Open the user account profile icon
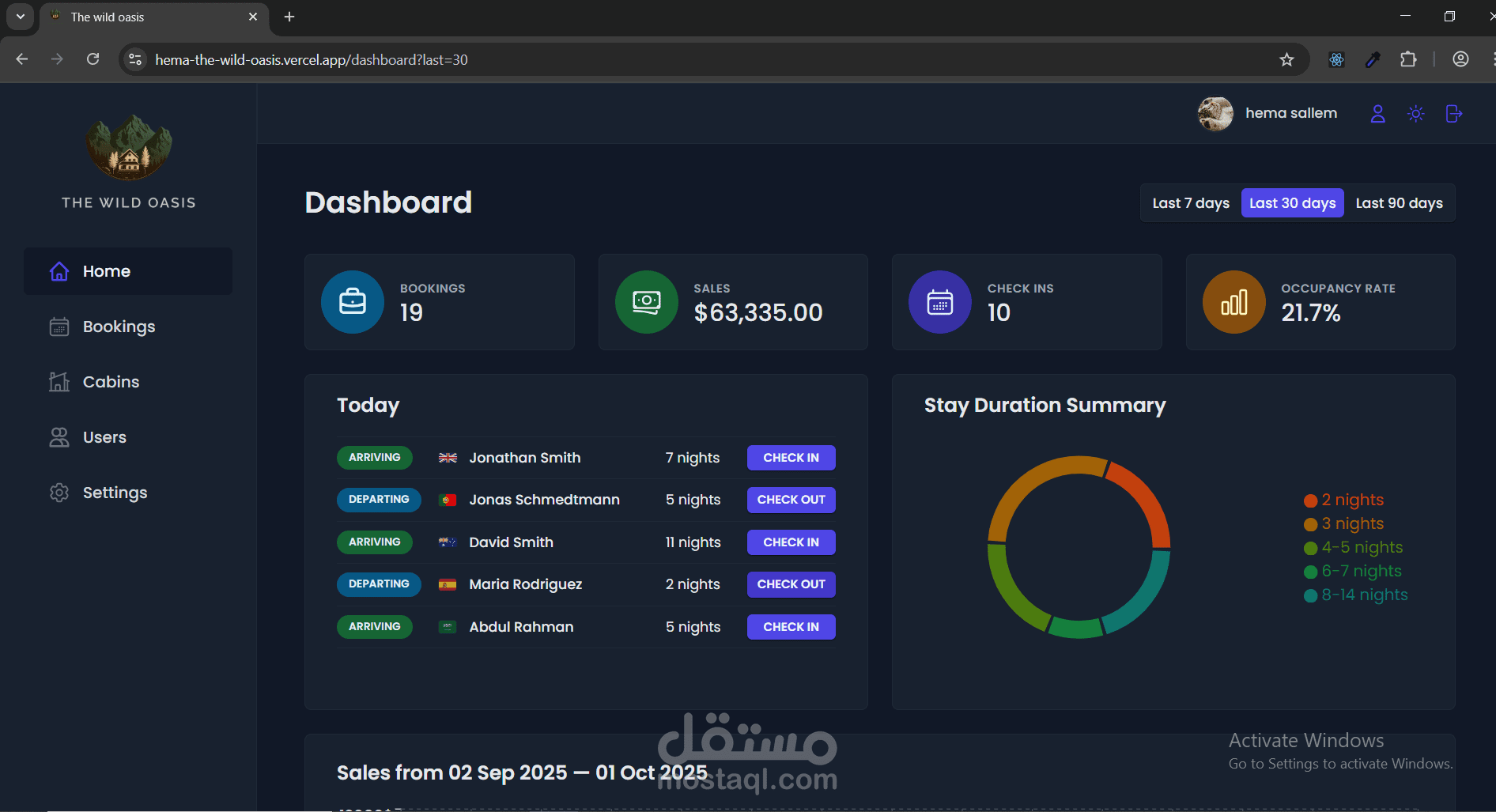The width and height of the screenshot is (1496, 812). (1377, 114)
